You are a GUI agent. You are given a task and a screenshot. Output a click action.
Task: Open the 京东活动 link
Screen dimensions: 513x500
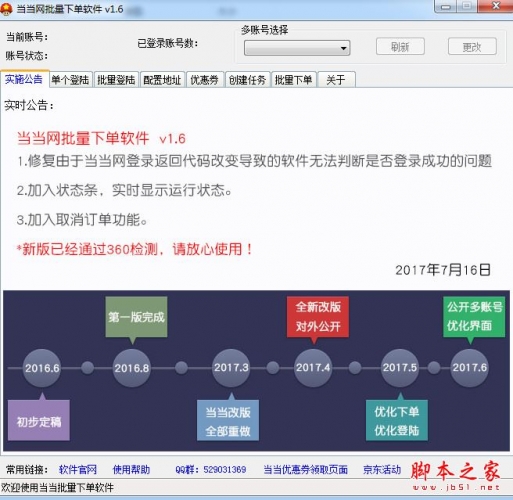pos(382,470)
